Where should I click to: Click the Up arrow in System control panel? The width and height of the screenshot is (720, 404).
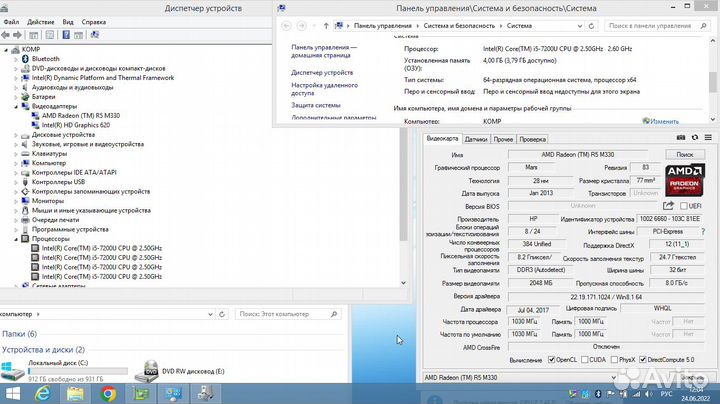326,26
